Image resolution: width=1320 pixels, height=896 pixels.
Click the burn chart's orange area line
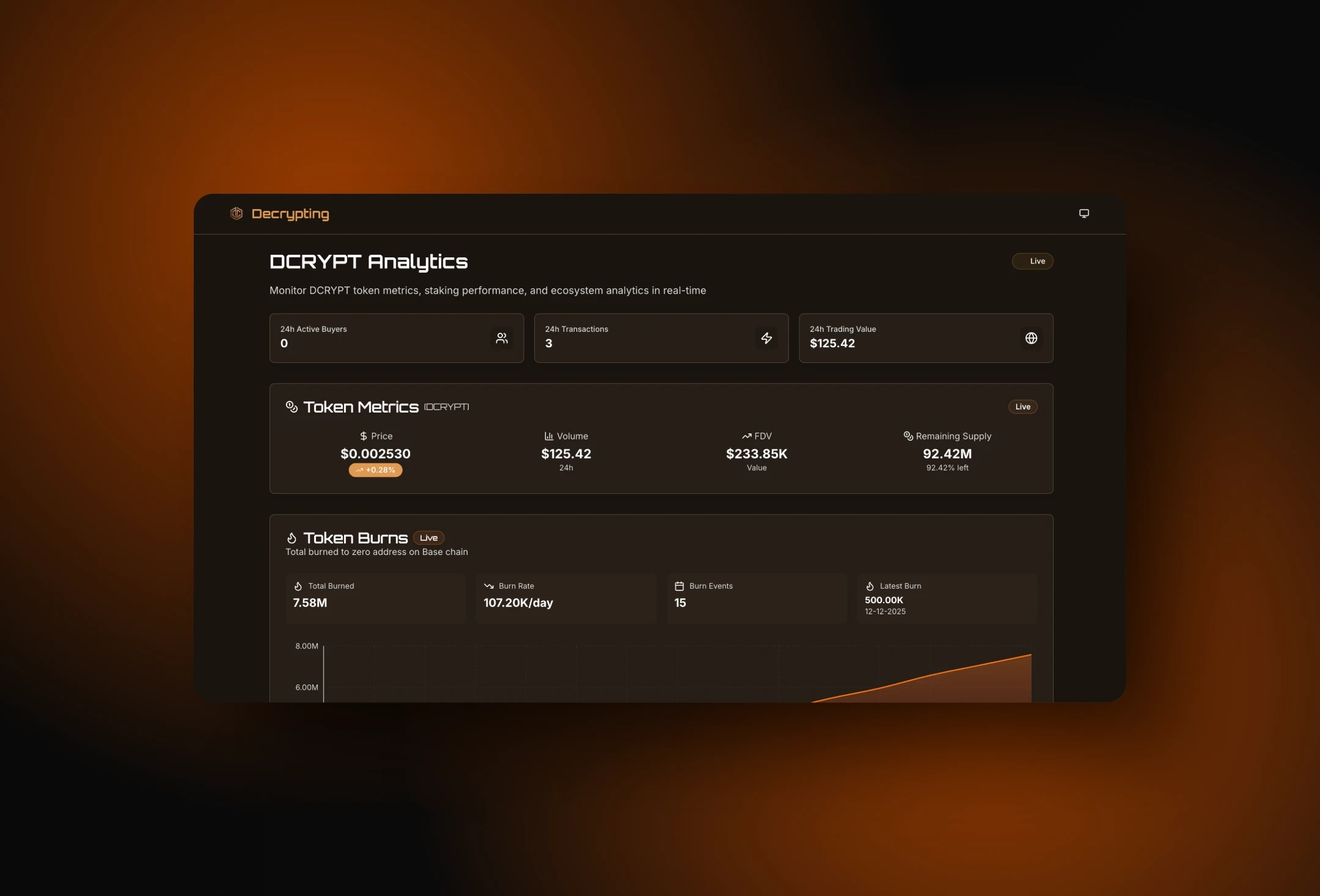pos(953,671)
